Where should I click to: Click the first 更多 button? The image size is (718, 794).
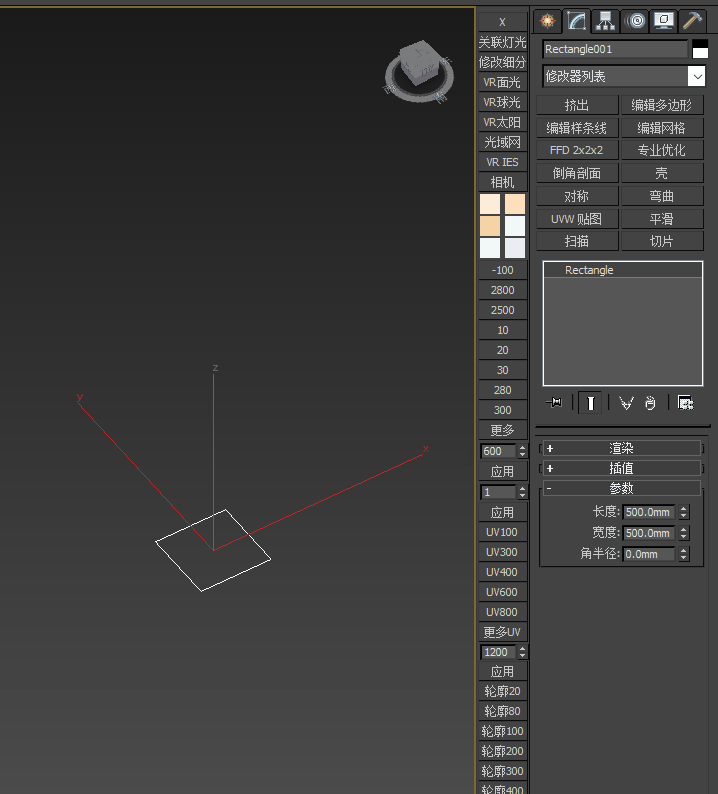tap(503, 430)
